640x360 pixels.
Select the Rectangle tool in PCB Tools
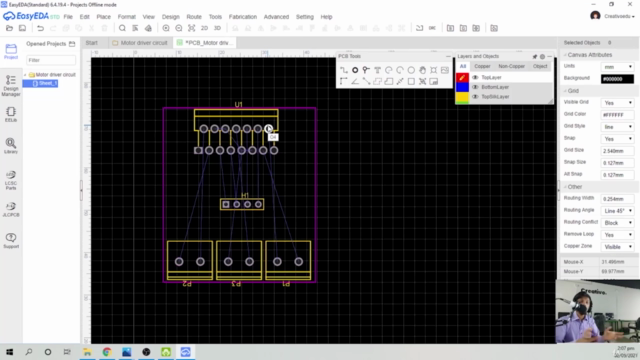pos(411,81)
